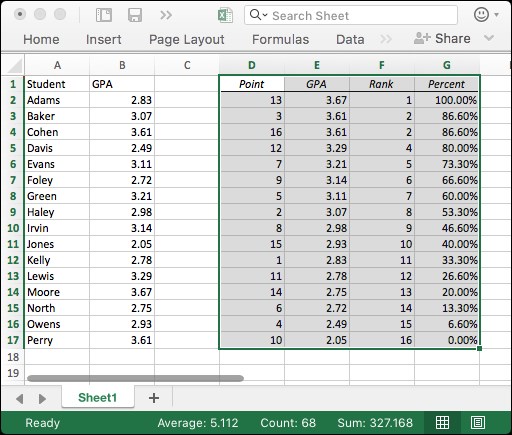This screenshot has height=435, width=512.
Task: Open the smiley feedback icon
Action: (481, 15)
